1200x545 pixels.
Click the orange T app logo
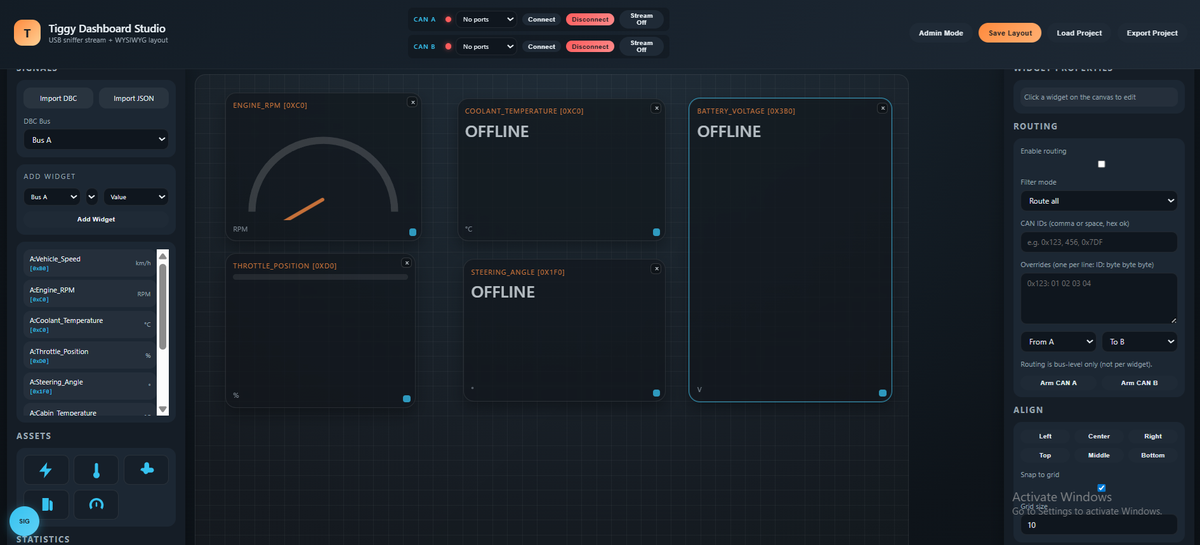click(27, 32)
